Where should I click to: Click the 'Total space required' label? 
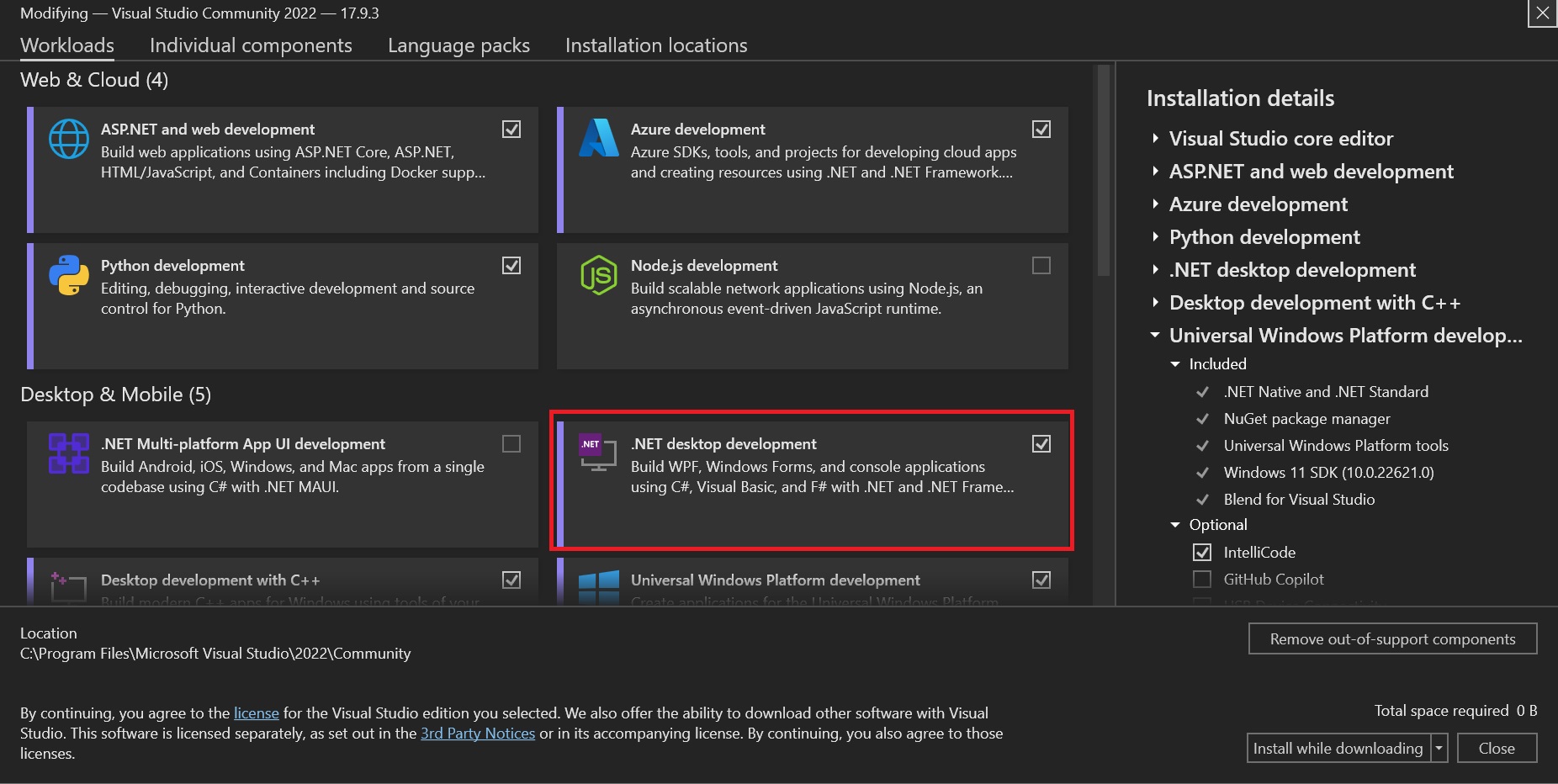coord(1441,711)
